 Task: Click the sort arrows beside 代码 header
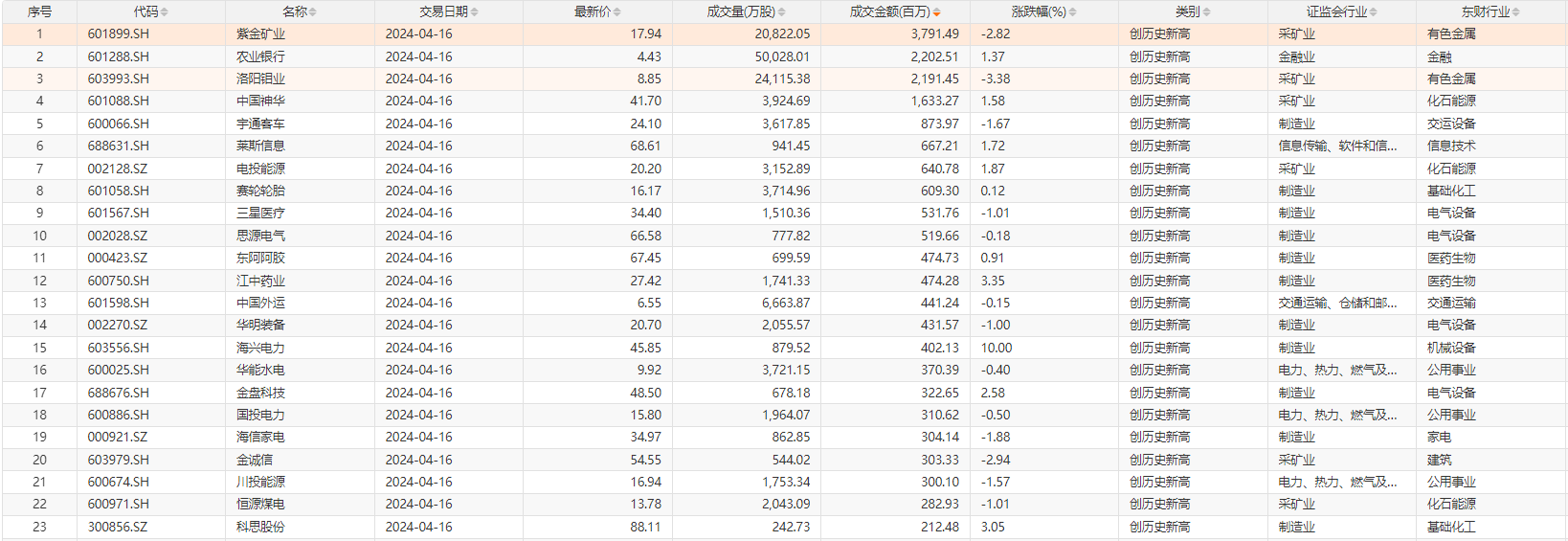tap(165, 12)
